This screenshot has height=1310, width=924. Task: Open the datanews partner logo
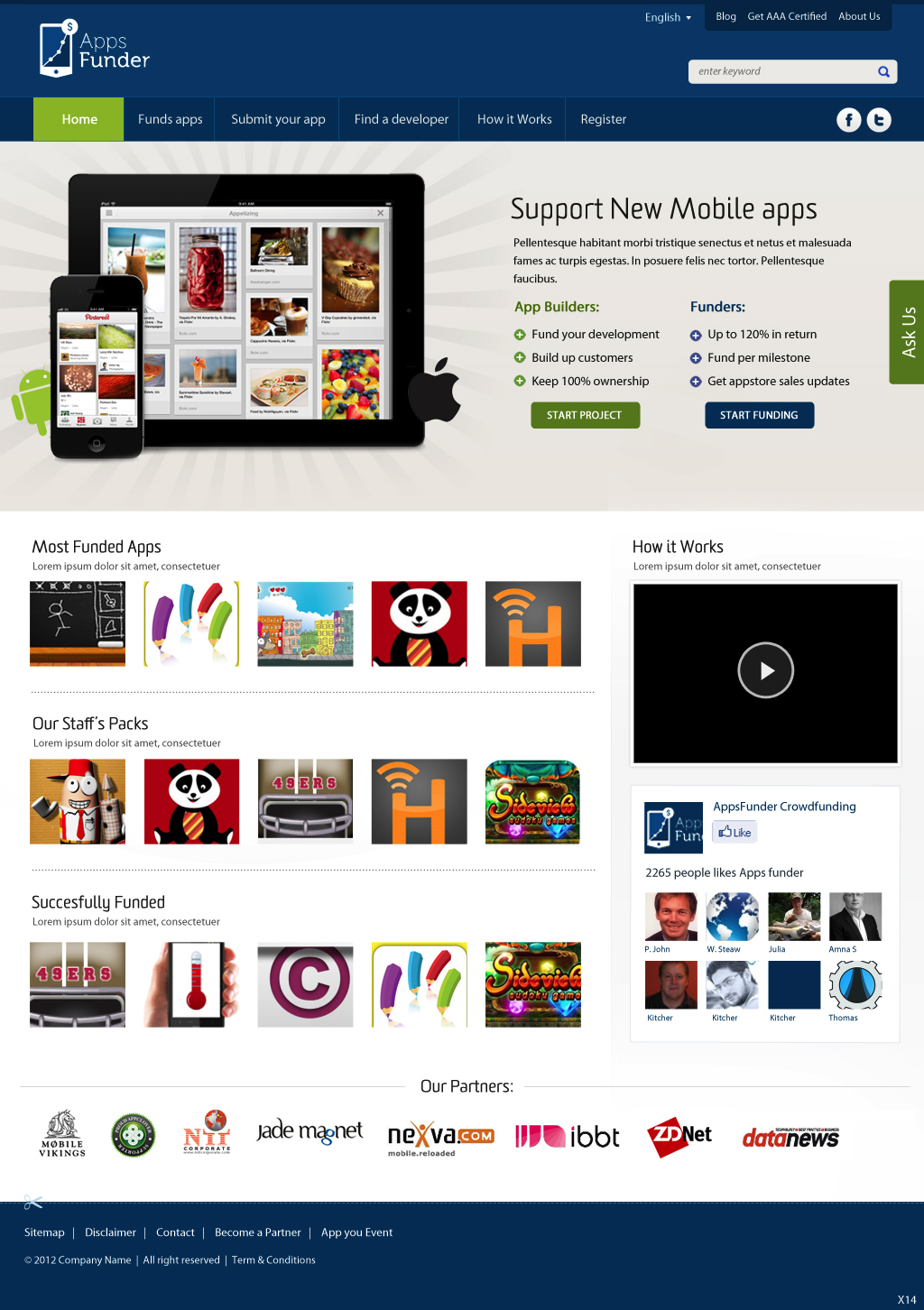(x=790, y=1137)
